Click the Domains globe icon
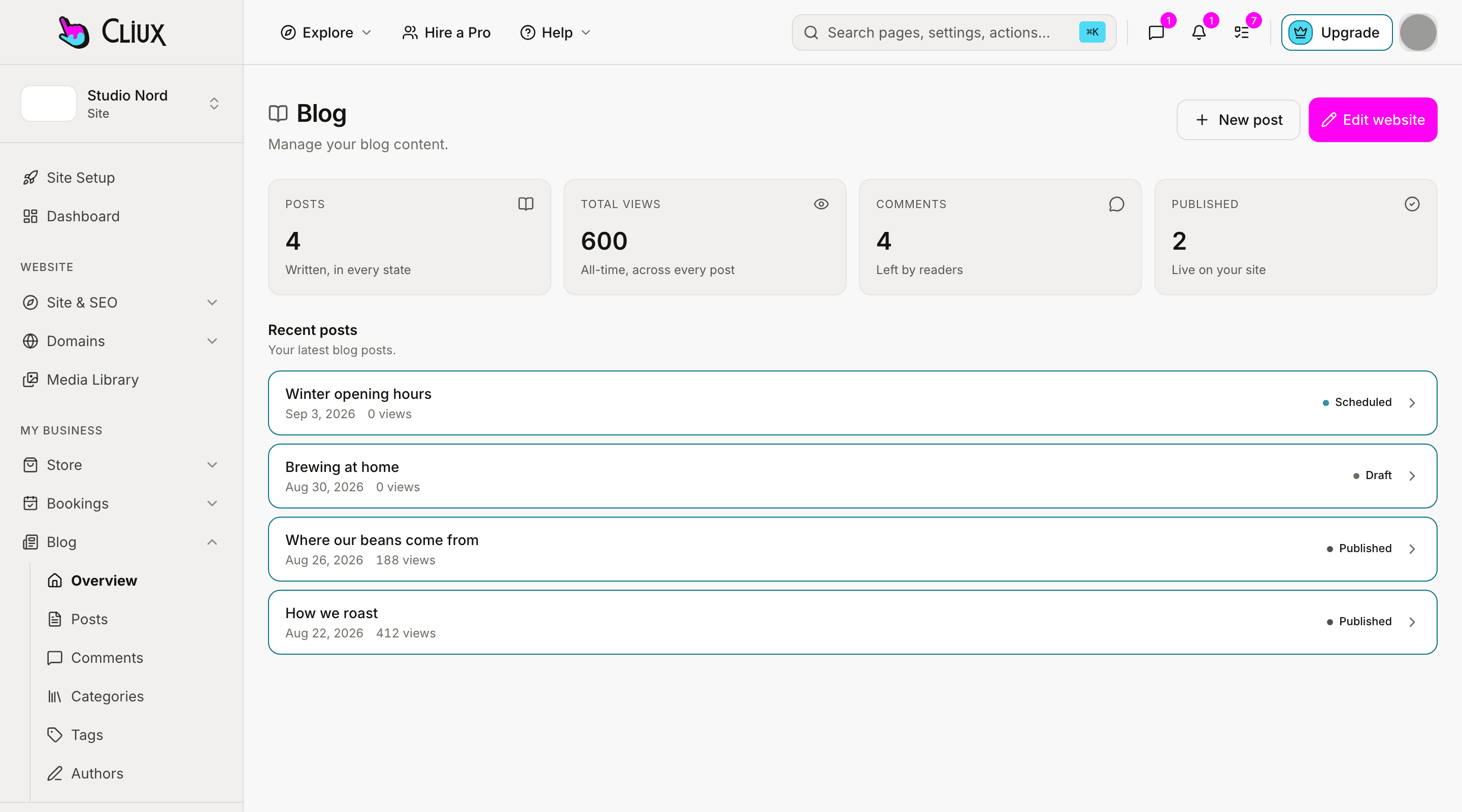Viewport: 1462px width, 812px height. point(30,341)
